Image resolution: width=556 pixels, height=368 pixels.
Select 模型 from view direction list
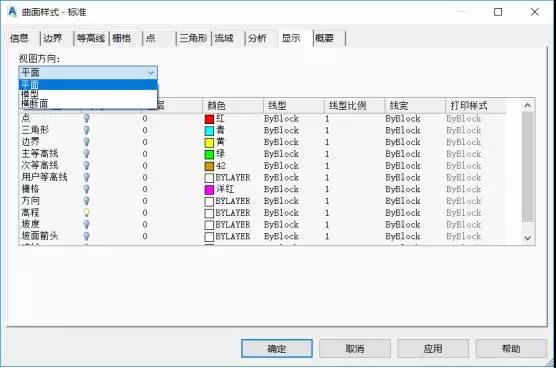(30, 94)
